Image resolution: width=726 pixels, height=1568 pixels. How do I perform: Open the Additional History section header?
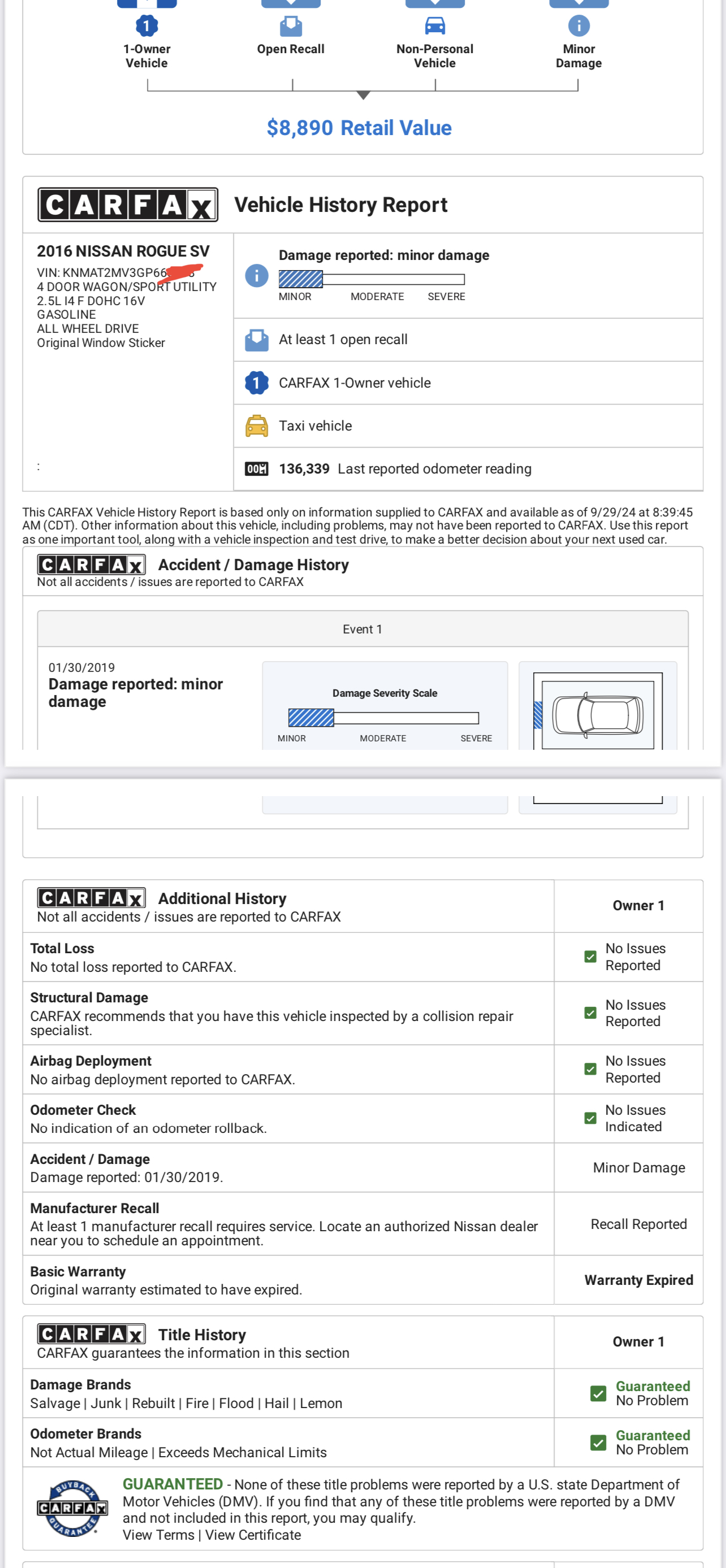(222, 898)
